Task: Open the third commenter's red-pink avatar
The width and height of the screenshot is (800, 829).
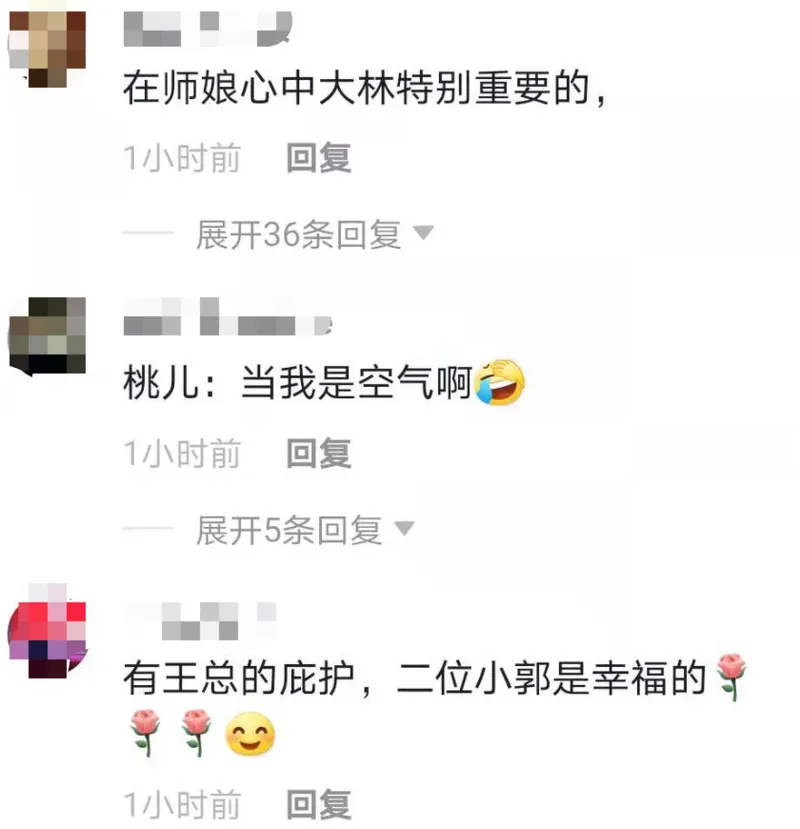Action: [x=47, y=631]
